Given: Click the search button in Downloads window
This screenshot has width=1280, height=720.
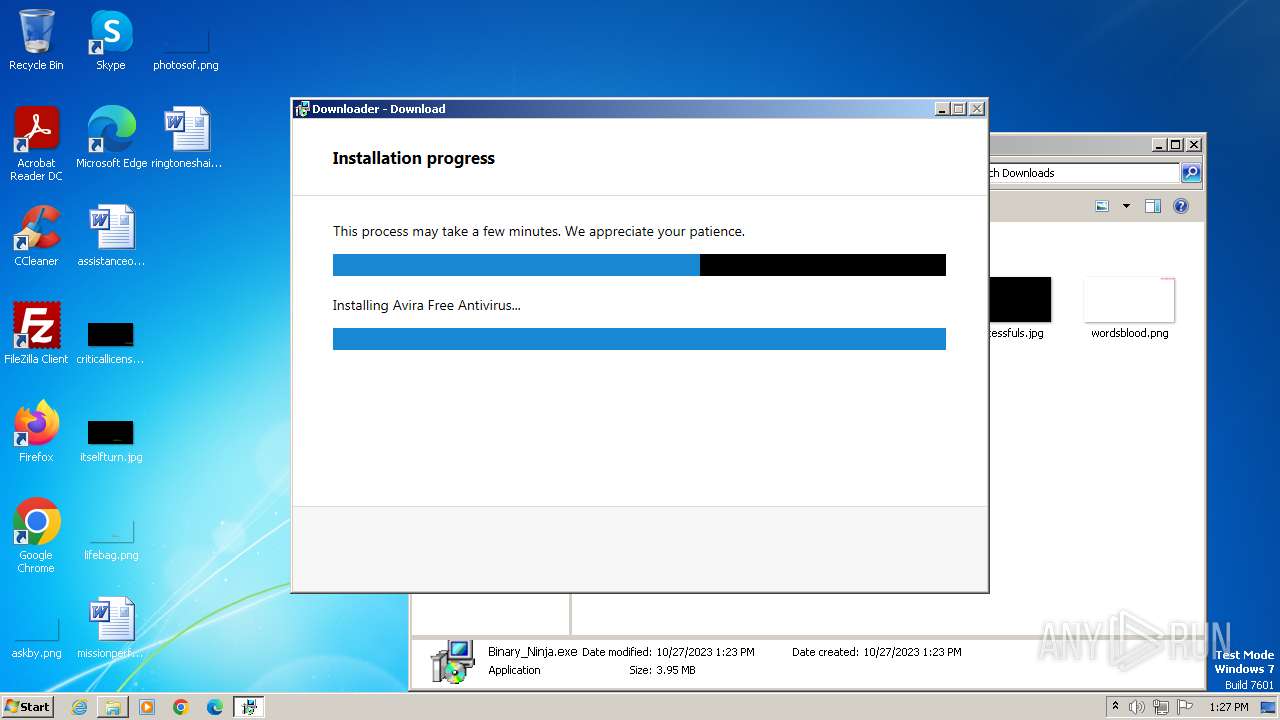Looking at the screenshot, I should (1190, 173).
